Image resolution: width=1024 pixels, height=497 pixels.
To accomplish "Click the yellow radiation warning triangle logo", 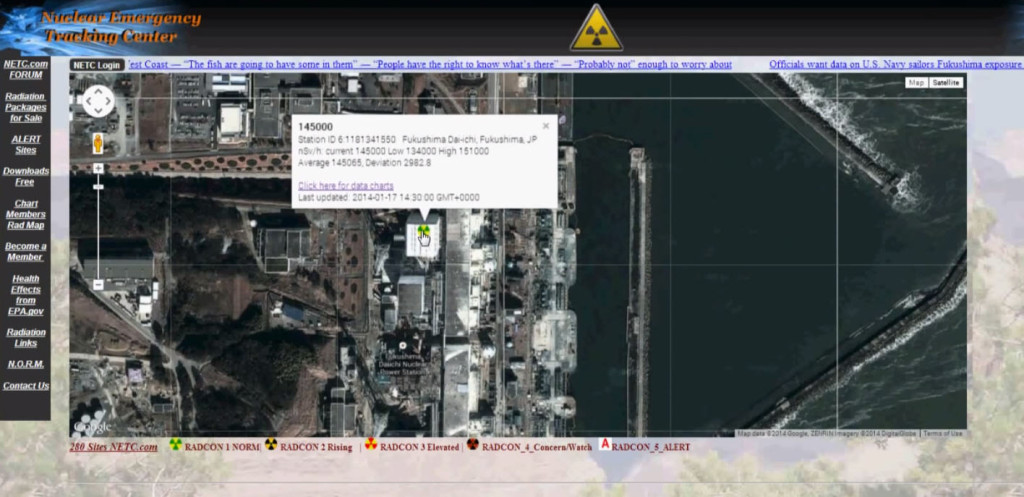I will coord(596,28).
